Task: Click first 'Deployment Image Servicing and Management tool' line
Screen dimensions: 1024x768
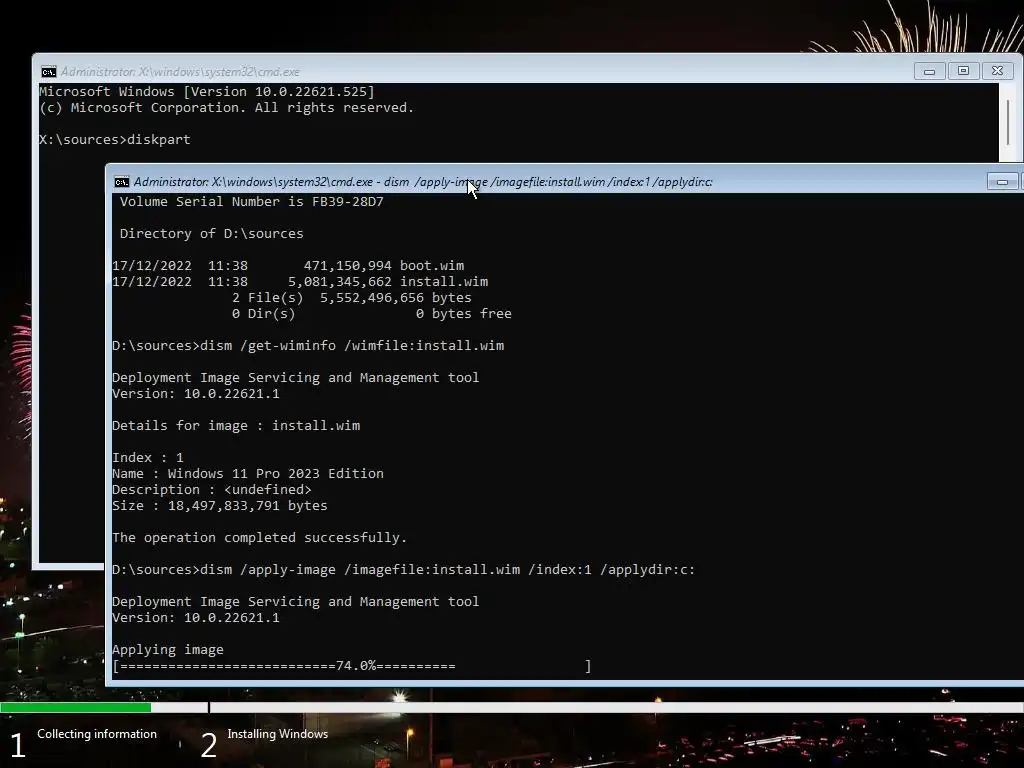Action: pyautogui.click(x=296, y=377)
